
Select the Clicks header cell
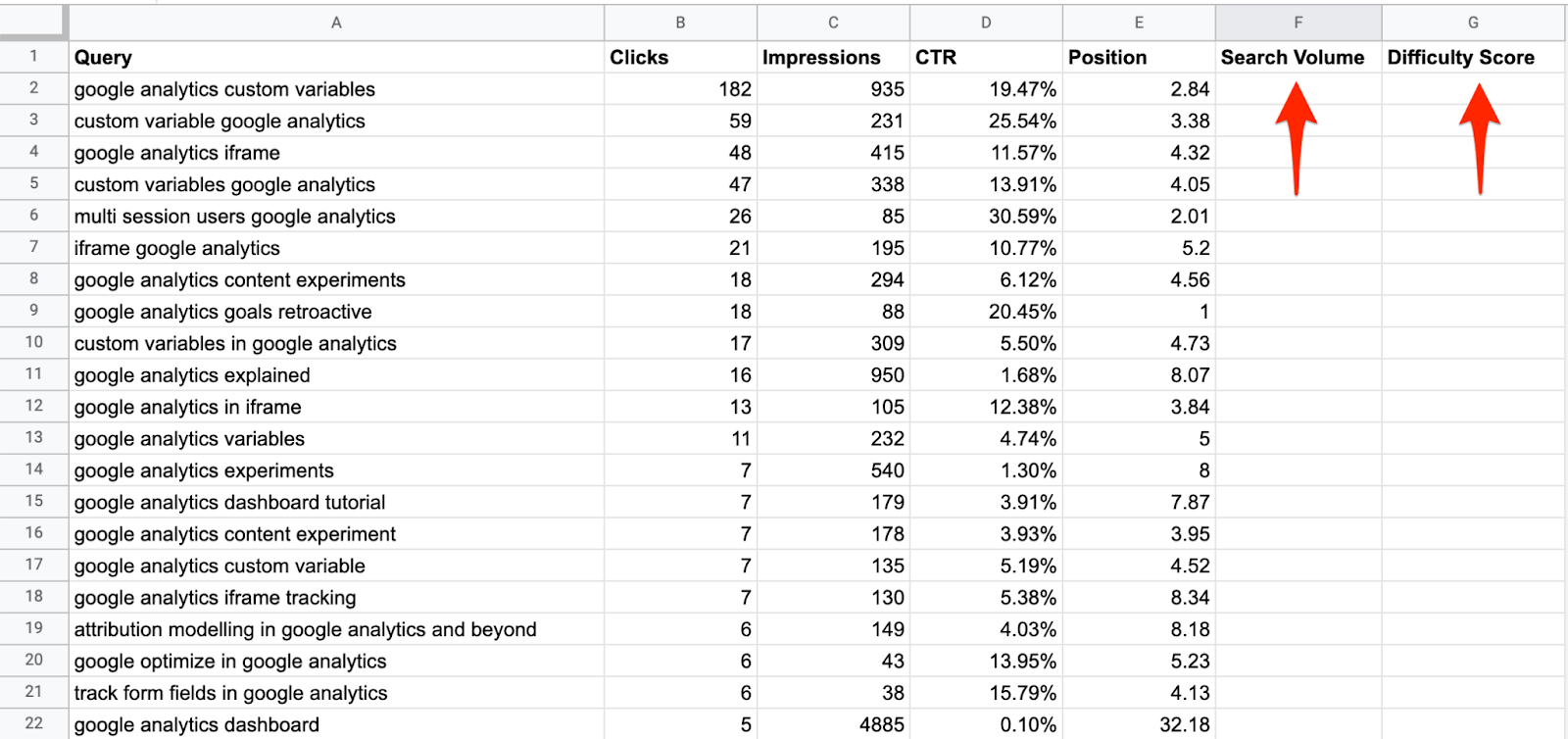(680, 57)
